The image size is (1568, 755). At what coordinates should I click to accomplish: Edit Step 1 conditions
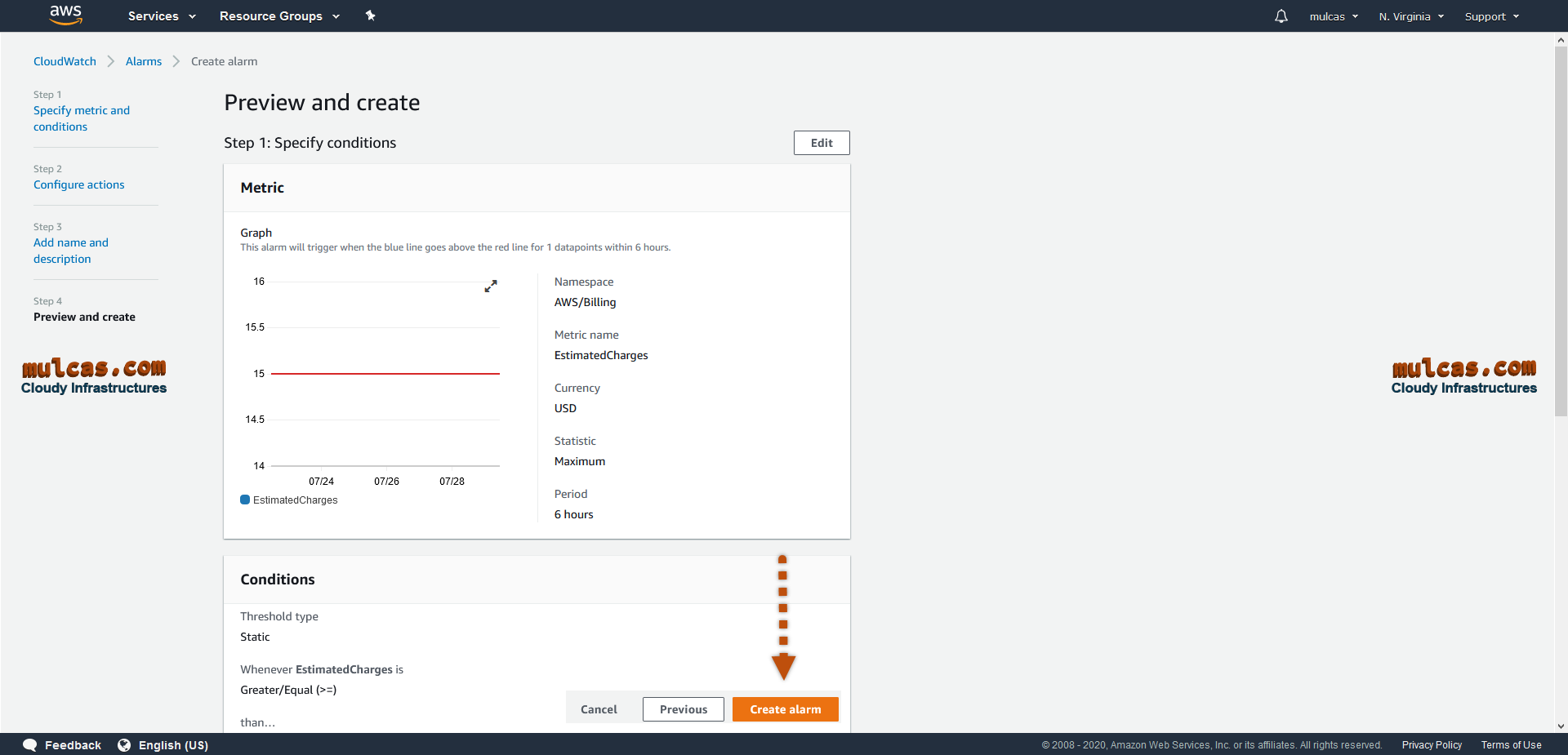[821, 143]
